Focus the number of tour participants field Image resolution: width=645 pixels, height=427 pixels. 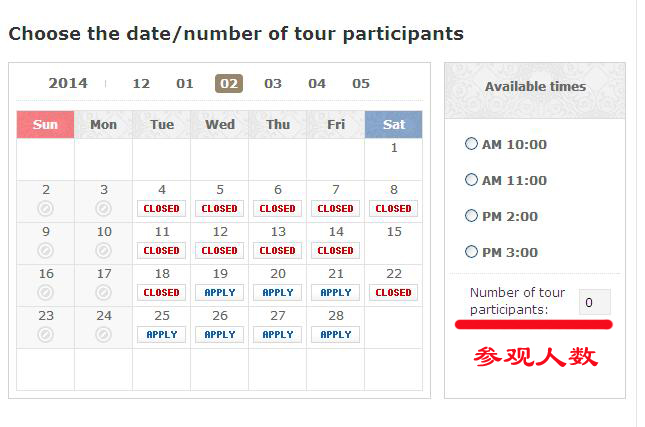click(594, 302)
